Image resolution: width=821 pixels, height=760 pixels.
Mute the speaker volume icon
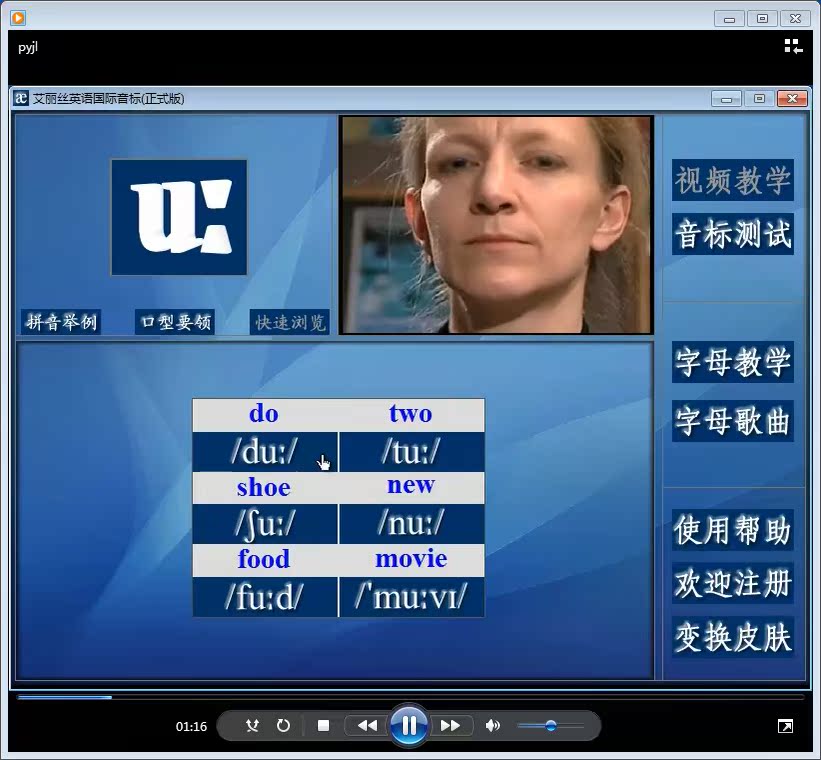click(x=492, y=726)
